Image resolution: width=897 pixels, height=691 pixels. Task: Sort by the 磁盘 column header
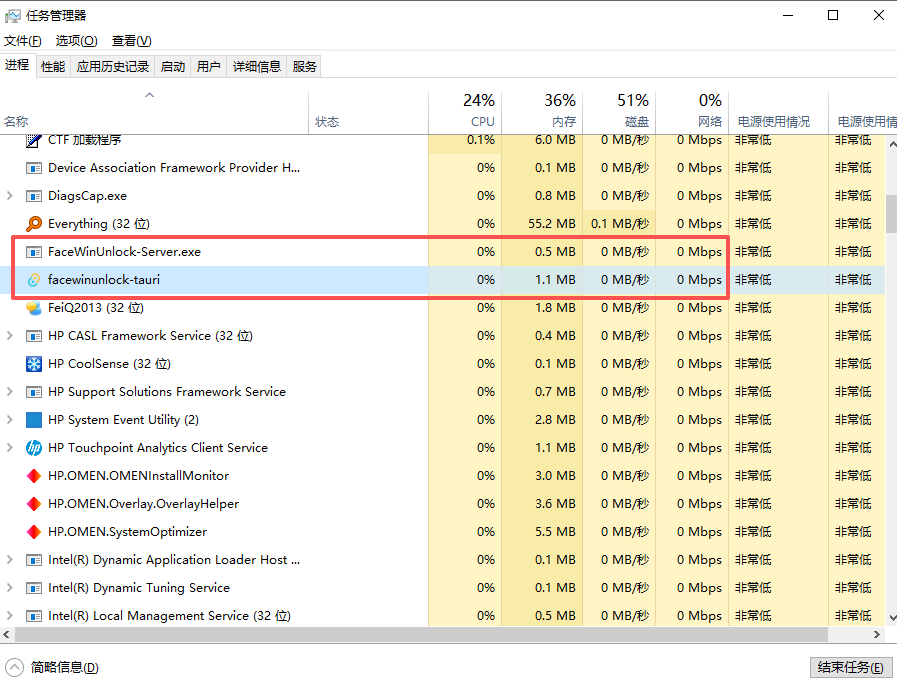click(619, 113)
